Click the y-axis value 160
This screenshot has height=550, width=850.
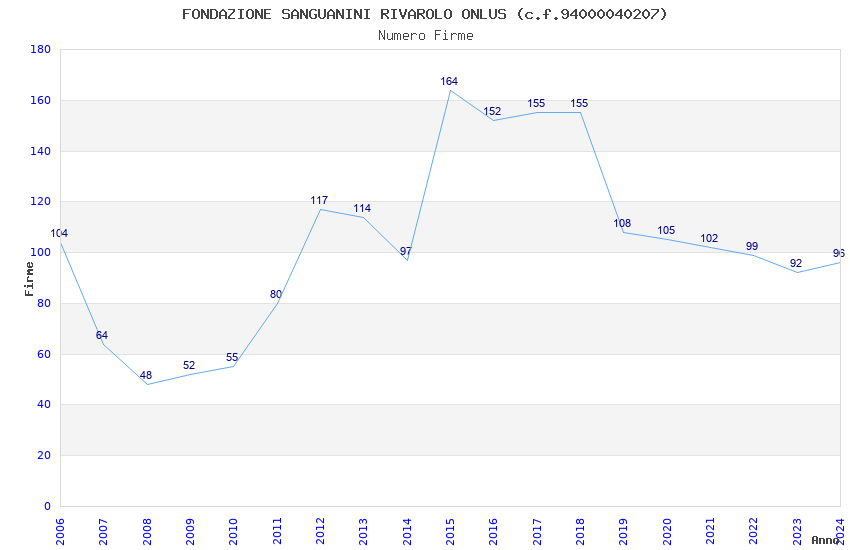pos(41,100)
